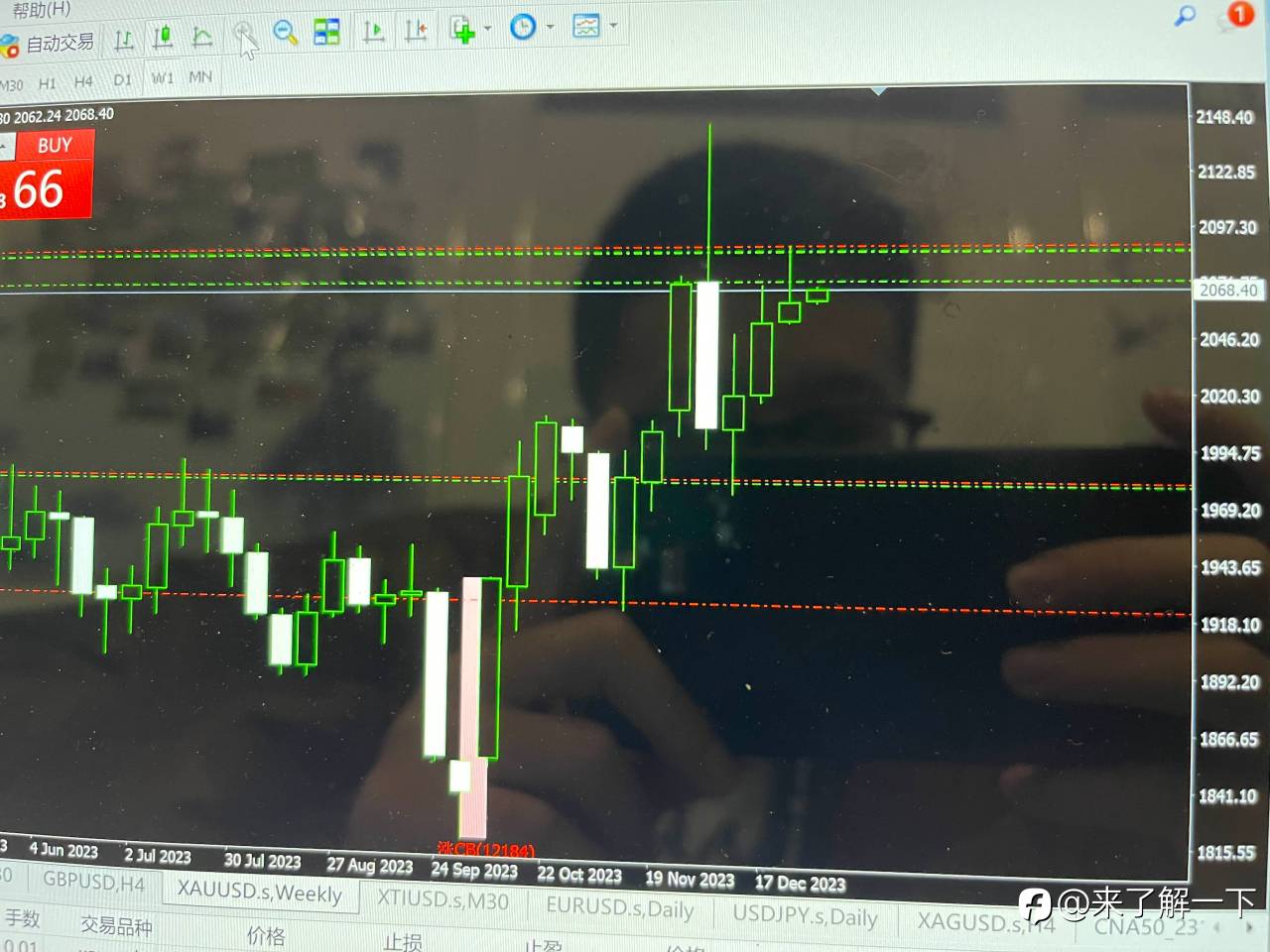
Task: Tile chart windows with the grid icon
Action: [326, 32]
